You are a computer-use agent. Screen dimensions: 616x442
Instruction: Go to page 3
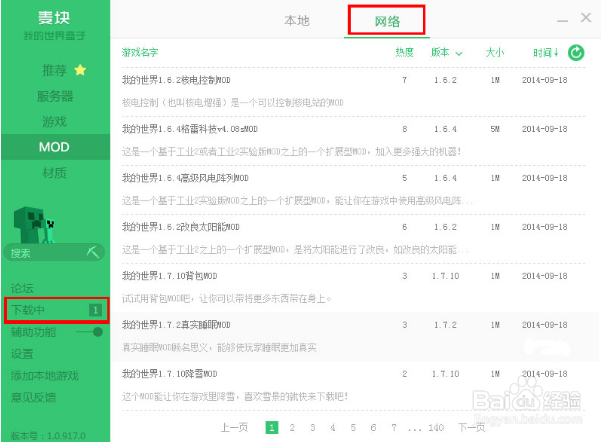pos(312,427)
